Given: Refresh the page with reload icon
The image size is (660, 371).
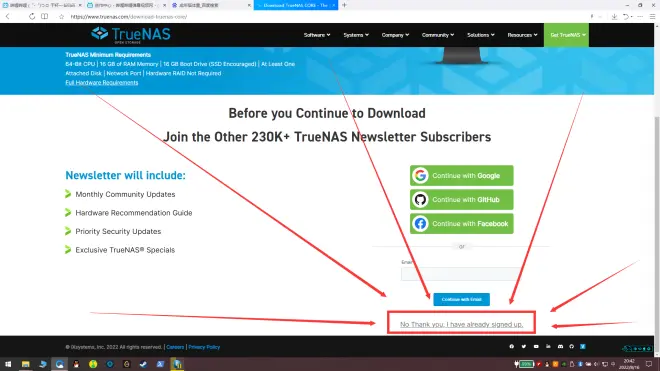Looking at the screenshot, I should (32, 16).
